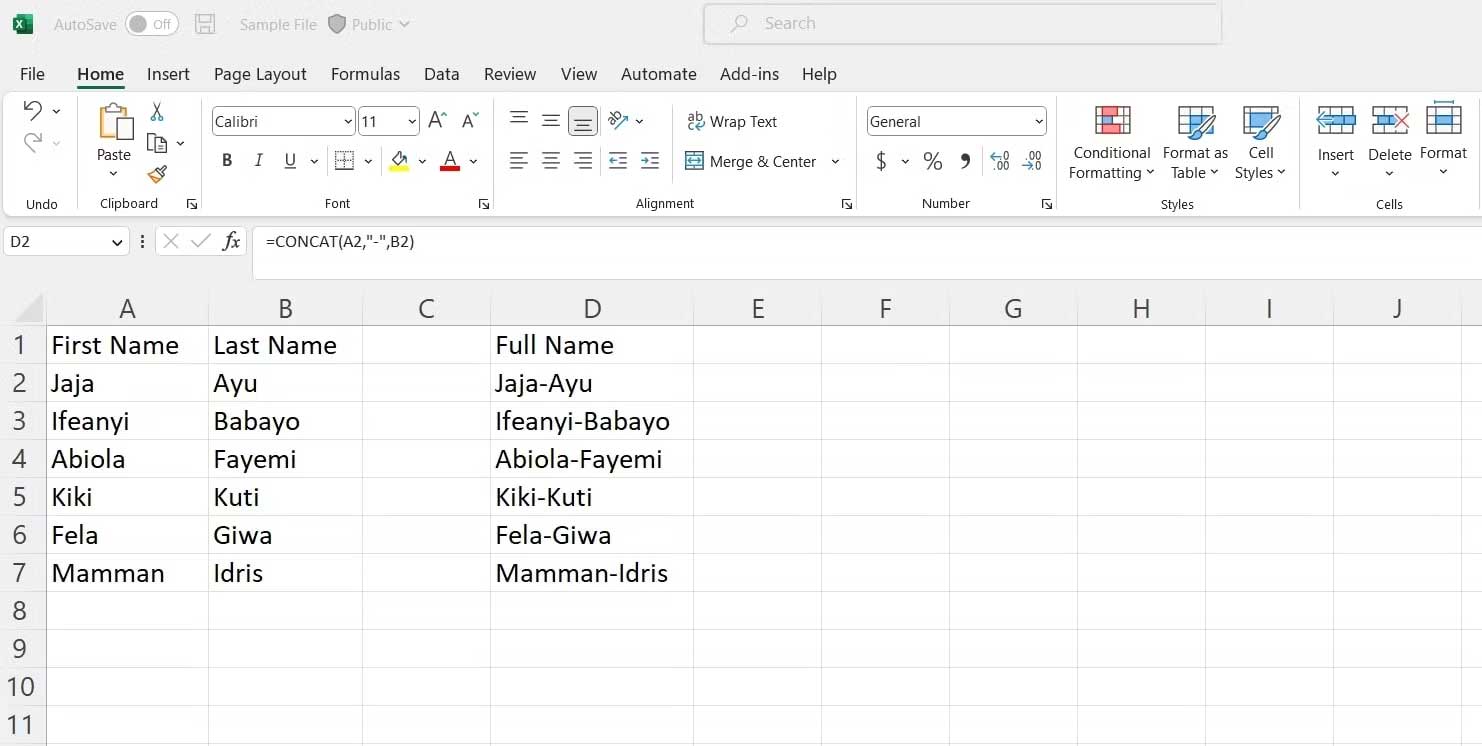Click the Center align icon
Viewport: 1482px width, 746px height.
pos(550,161)
